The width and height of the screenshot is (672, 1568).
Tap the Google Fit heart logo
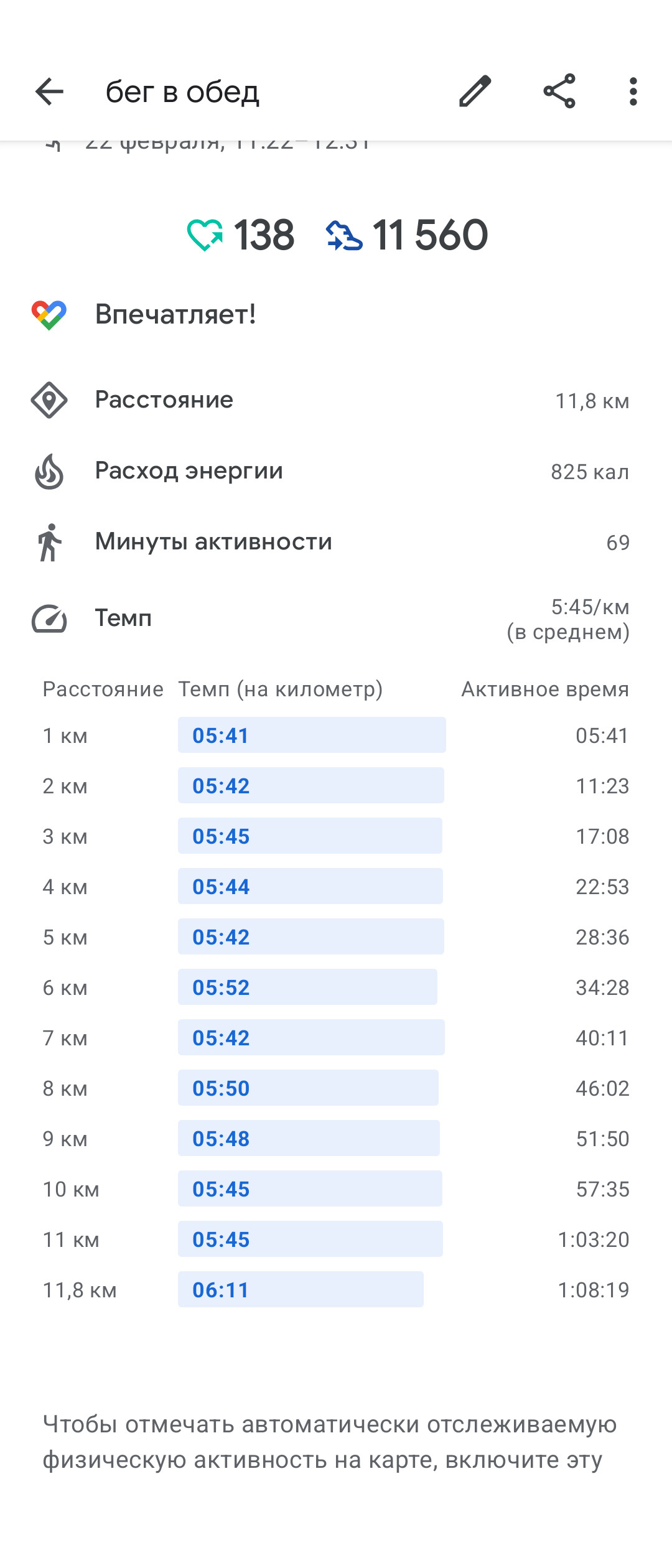coord(49,315)
